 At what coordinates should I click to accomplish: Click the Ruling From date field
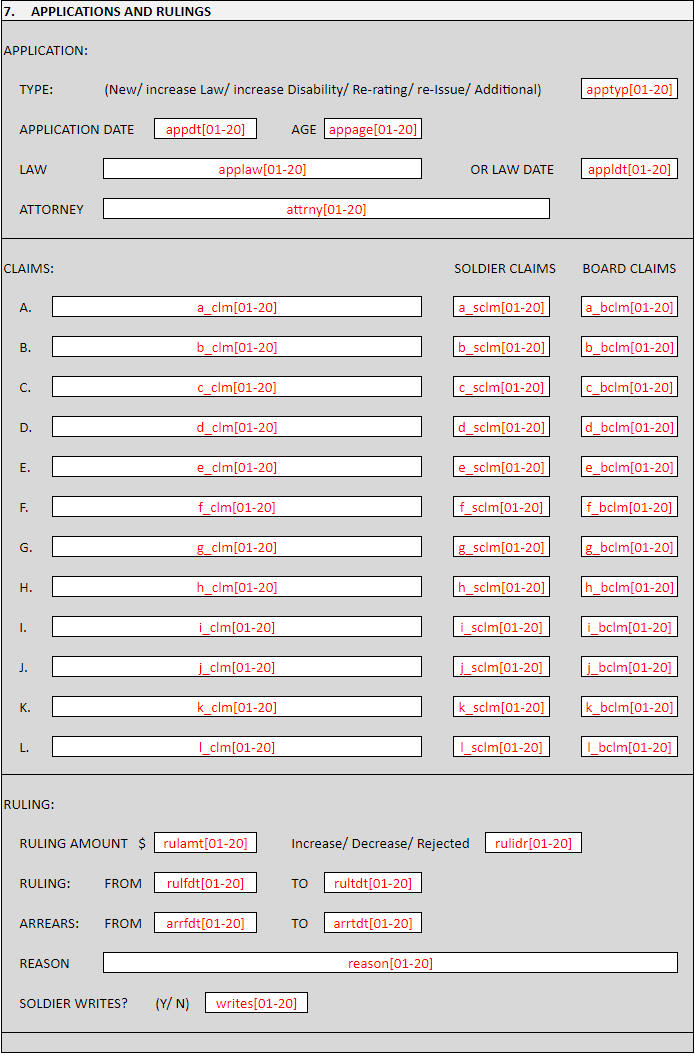coord(205,883)
